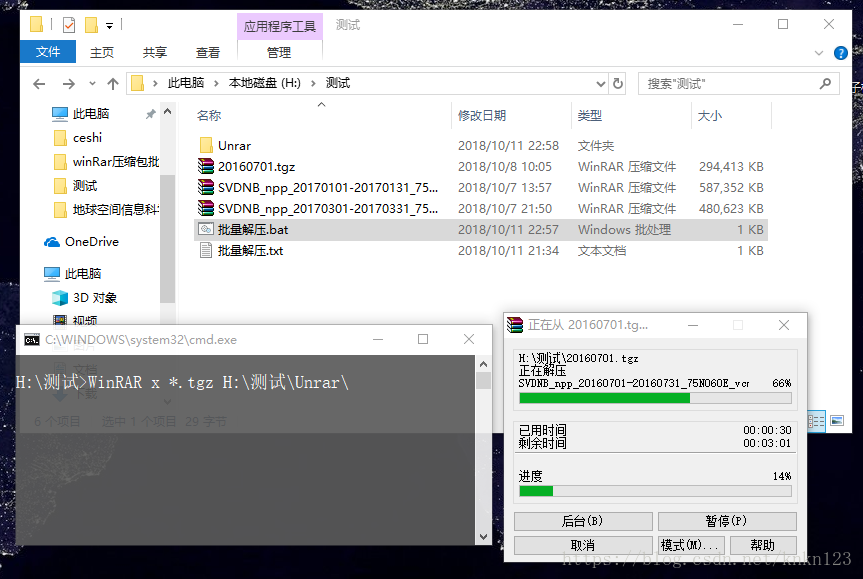Maximize the cmd.exe window

(423, 339)
